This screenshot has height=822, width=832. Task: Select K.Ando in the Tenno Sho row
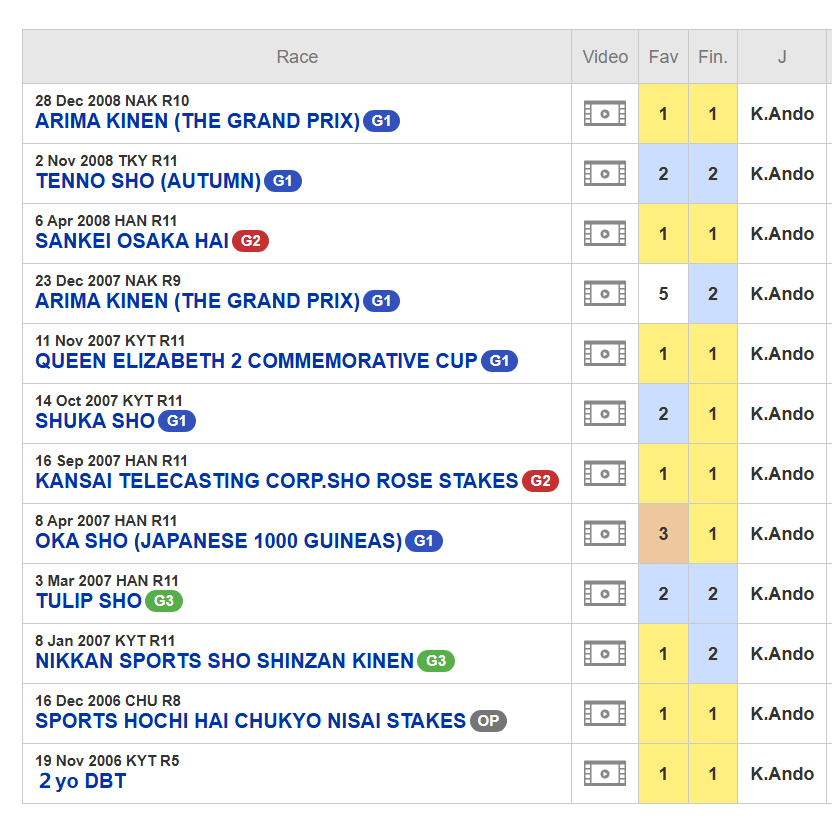coord(782,174)
